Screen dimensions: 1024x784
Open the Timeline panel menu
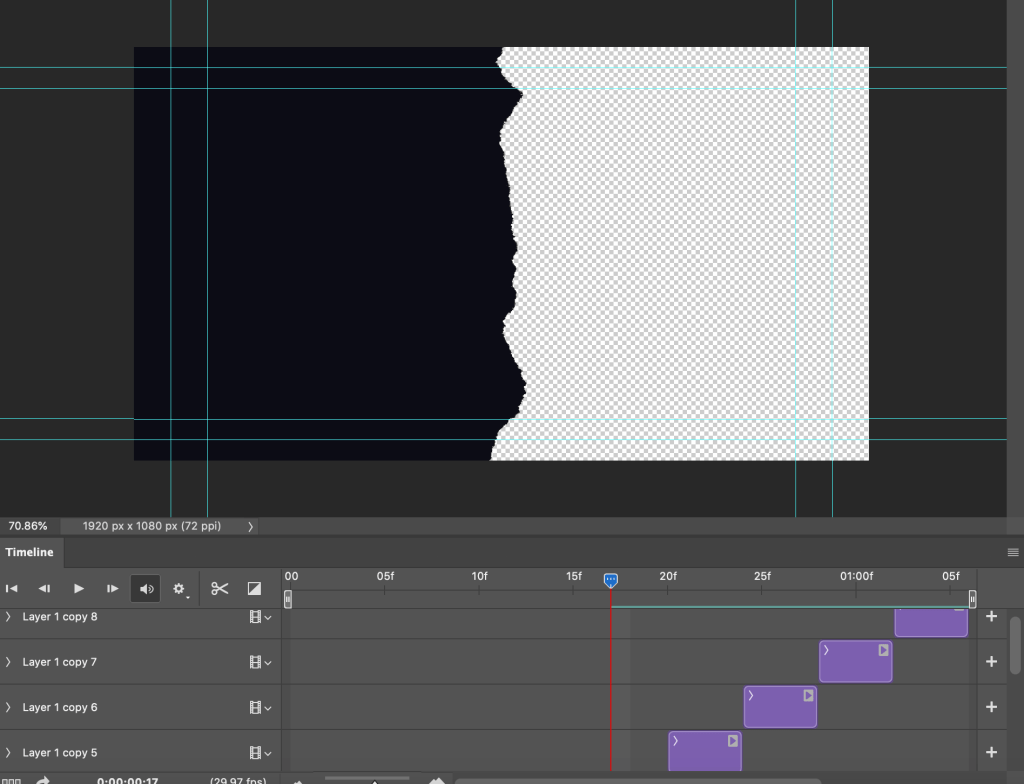pyautogui.click(x=1012, y=552)
